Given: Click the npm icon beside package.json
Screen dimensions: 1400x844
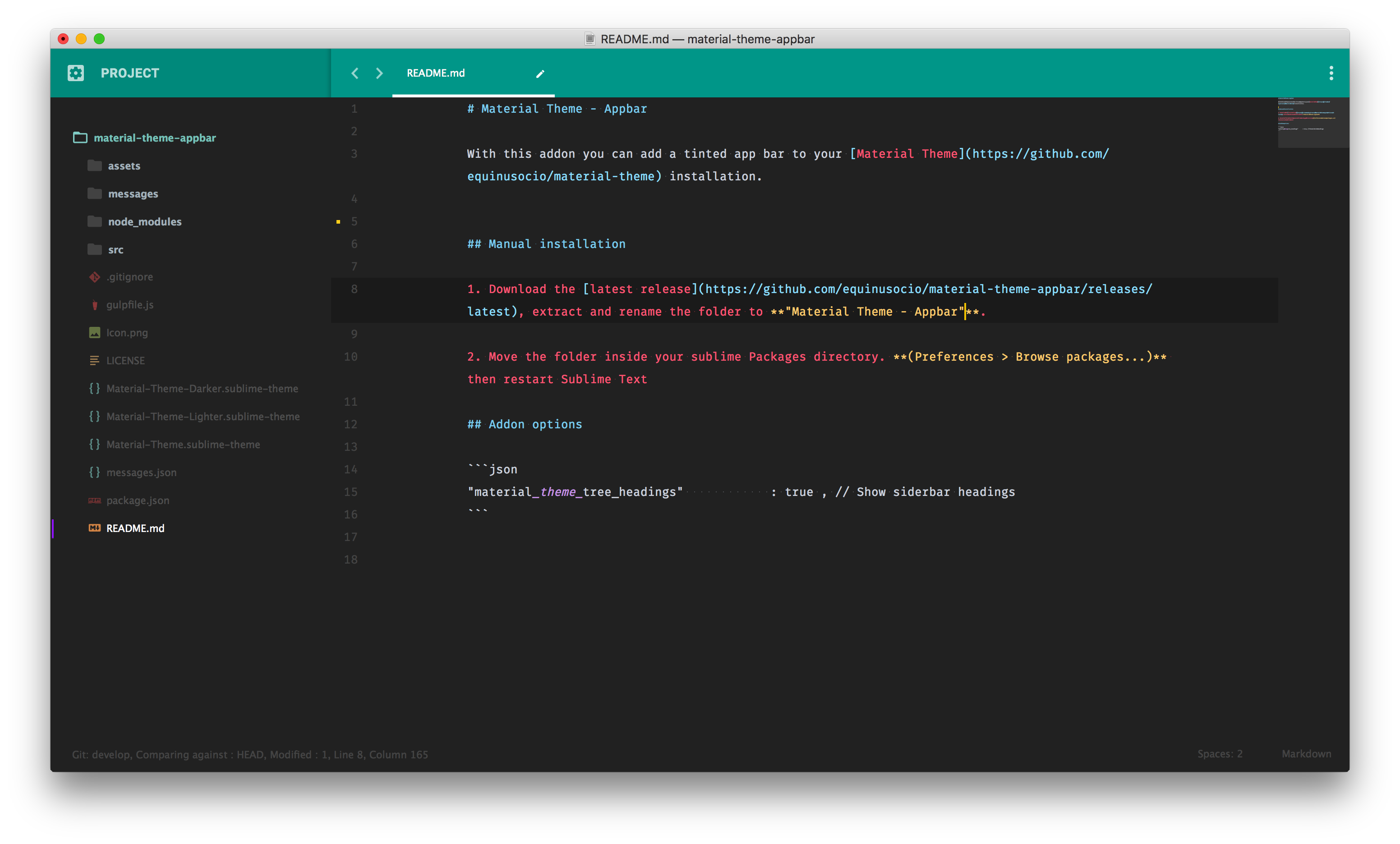Looking at the screenshot, I should [94, 500].
